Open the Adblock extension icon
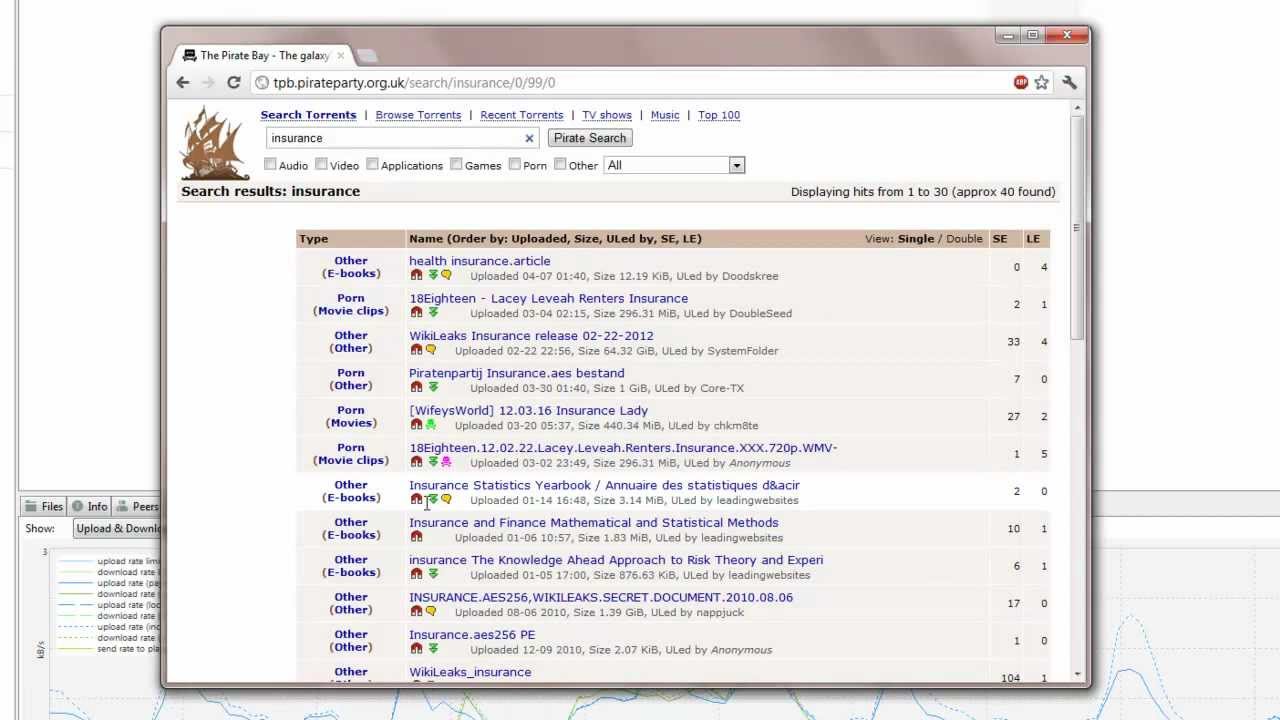Screen dimensions: 1280x720 pyautogui.click(x=1020, y=83)
